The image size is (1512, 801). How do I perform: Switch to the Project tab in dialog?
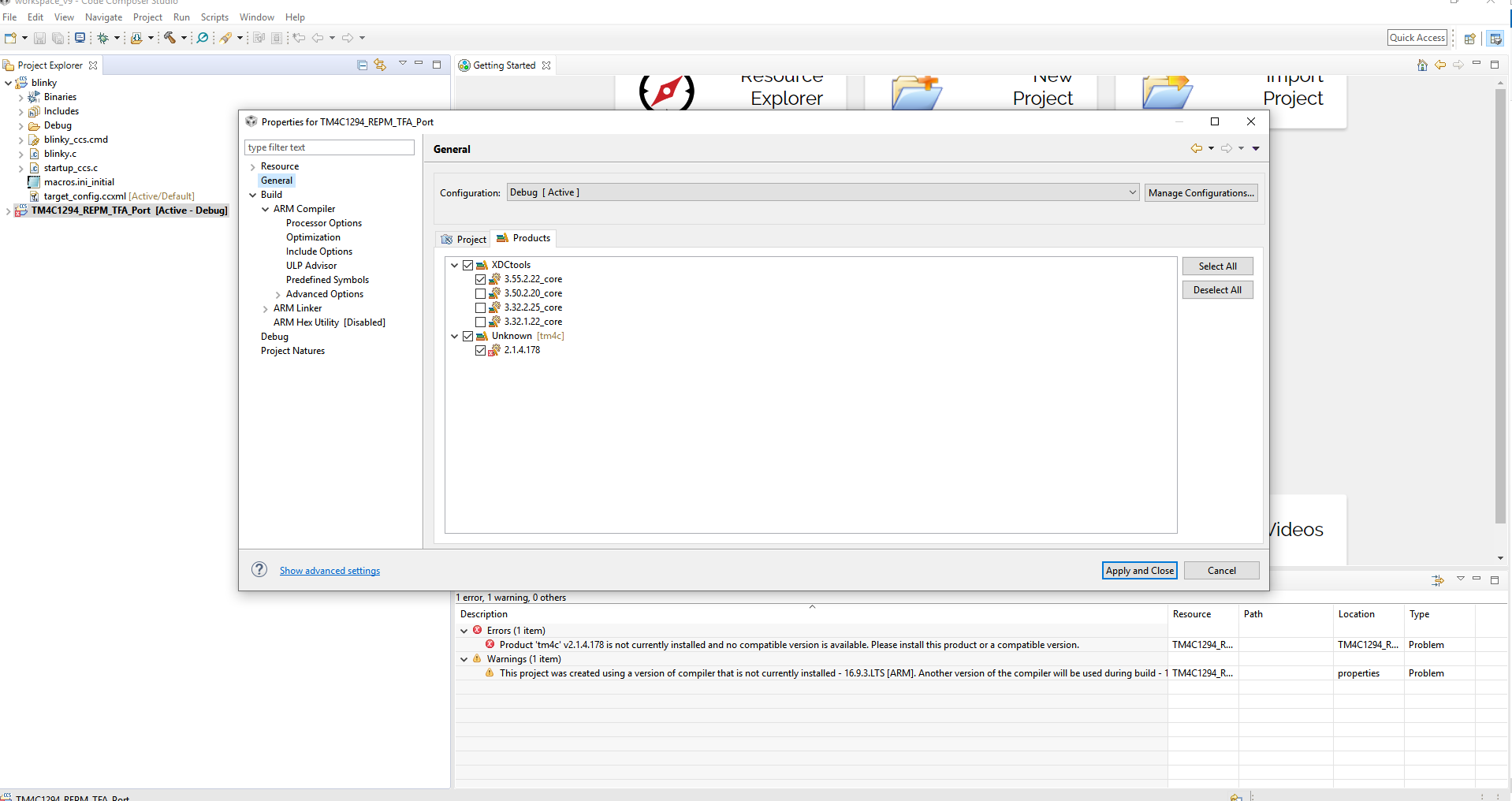[464, 239]
